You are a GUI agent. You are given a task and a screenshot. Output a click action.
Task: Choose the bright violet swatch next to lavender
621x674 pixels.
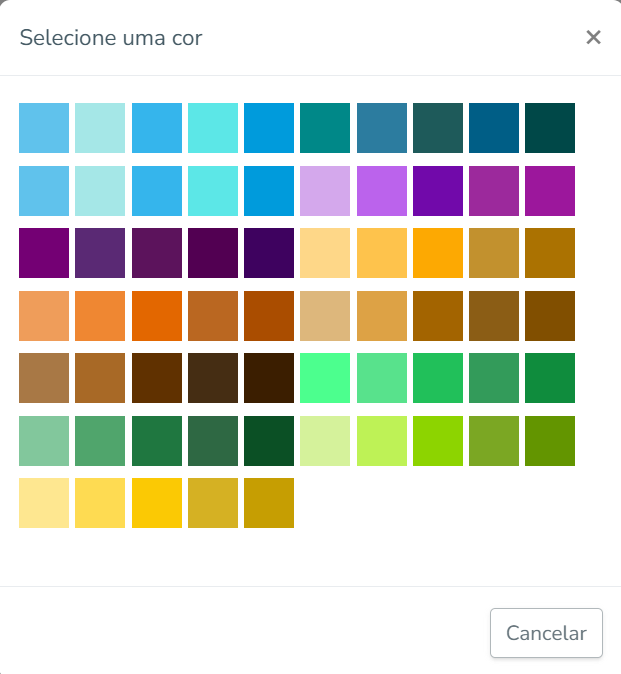click(382, 191)
